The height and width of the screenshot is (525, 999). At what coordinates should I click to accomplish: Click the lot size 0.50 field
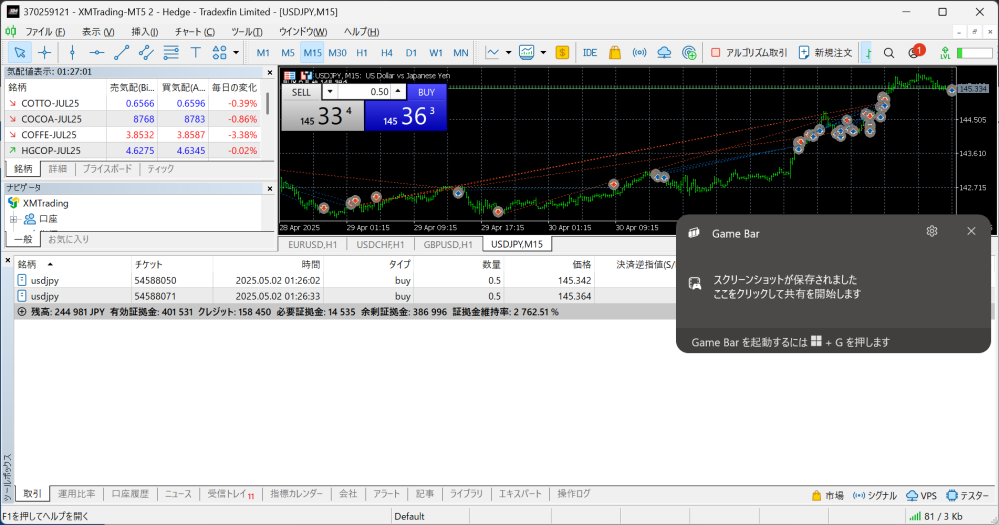tap(364, 92)
